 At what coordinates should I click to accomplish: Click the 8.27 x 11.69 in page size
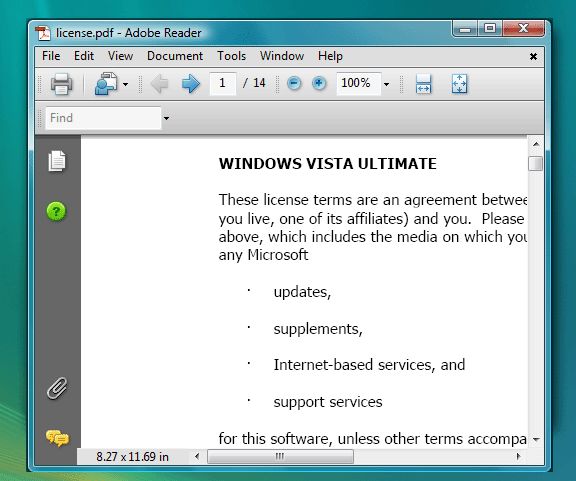point(132,456)
